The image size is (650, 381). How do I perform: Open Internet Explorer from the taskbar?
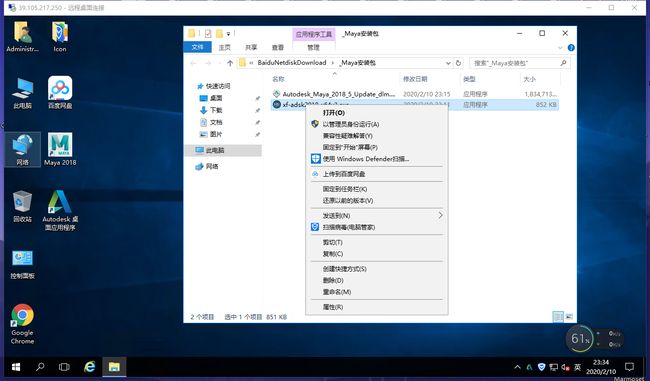[90, 367]
